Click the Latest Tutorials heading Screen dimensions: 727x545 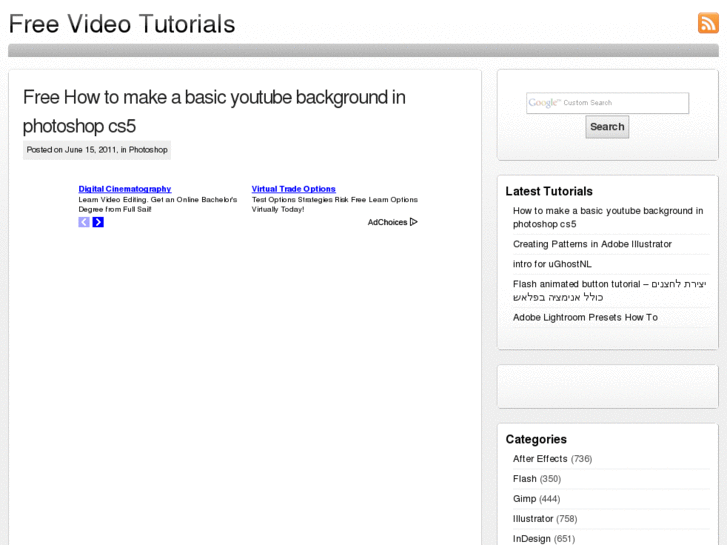coord(549,191)
